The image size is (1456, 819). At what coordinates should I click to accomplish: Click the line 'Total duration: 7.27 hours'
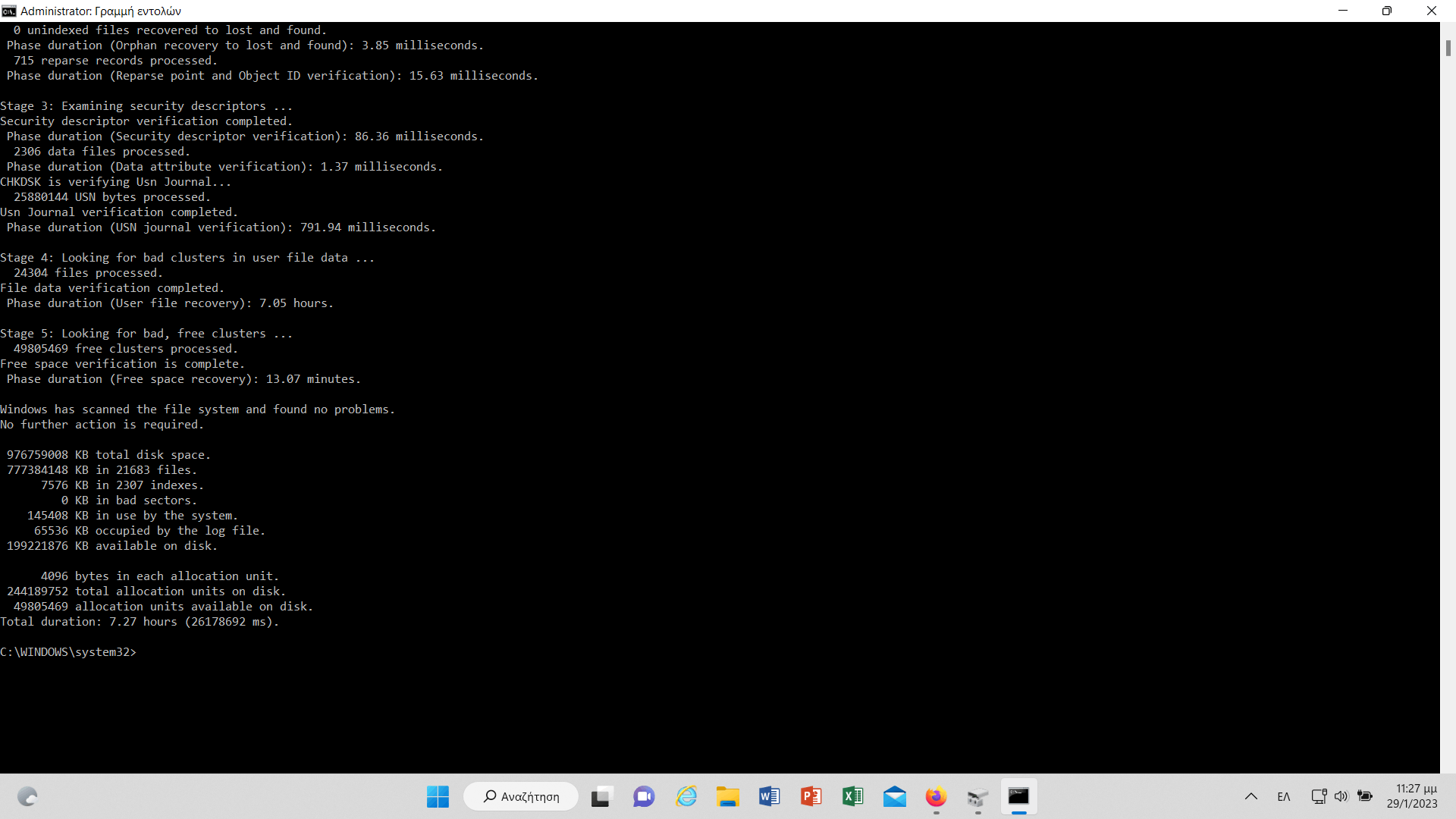(140, 622)
